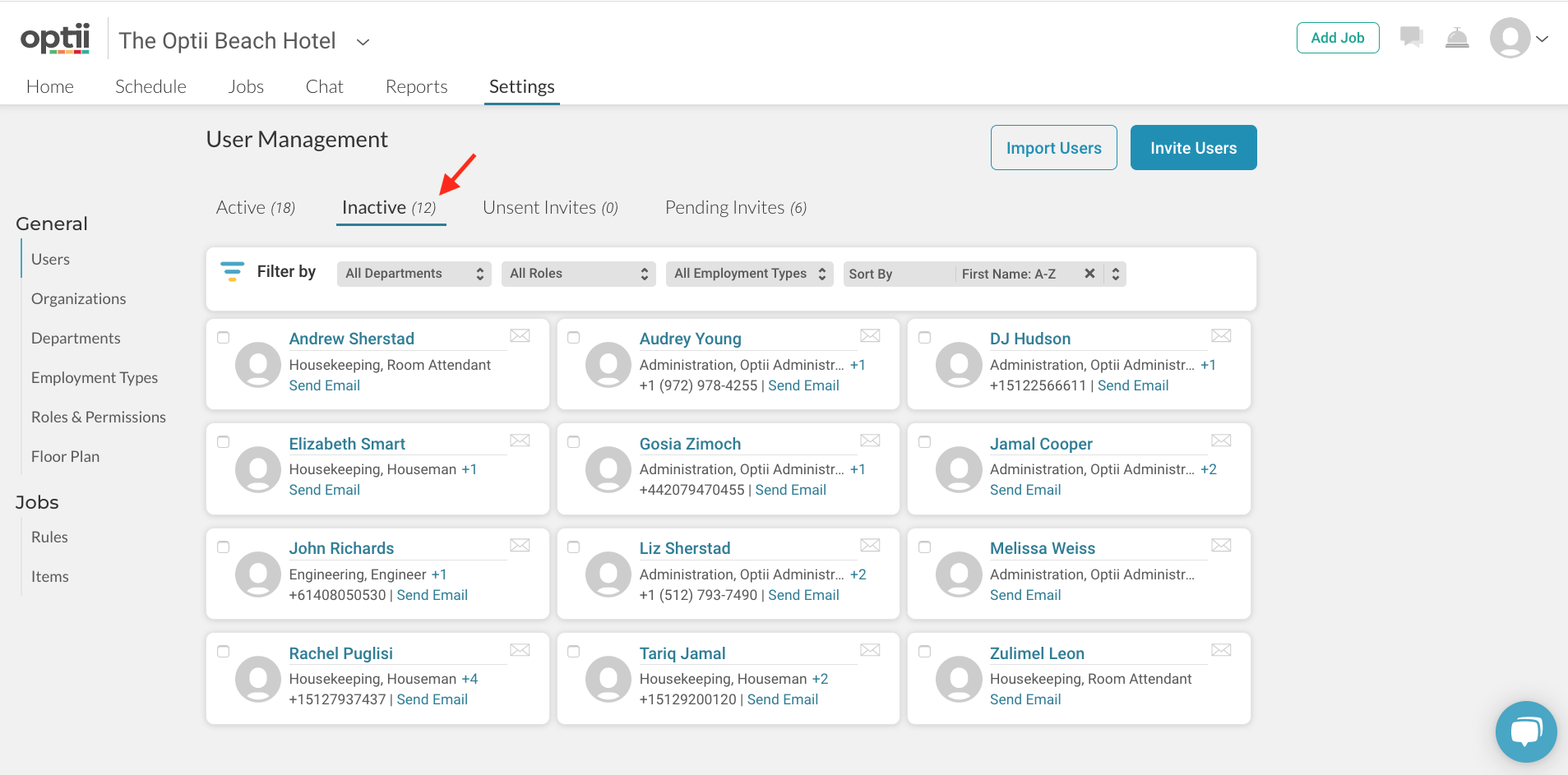Open the live chat support bubble

[1526, 731]
